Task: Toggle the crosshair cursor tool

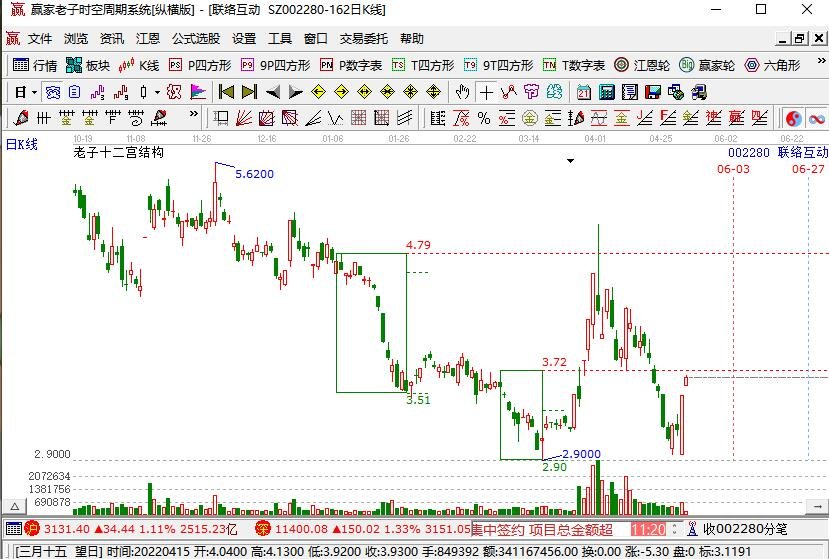Action: point(486,93)
